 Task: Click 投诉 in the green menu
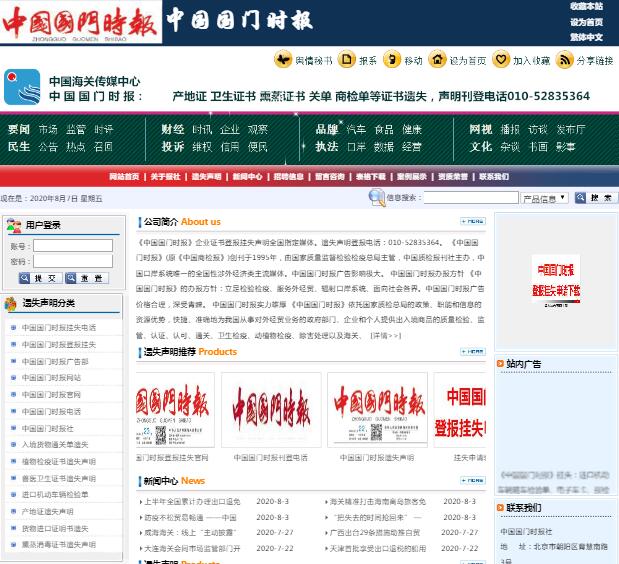coord(173,147)
